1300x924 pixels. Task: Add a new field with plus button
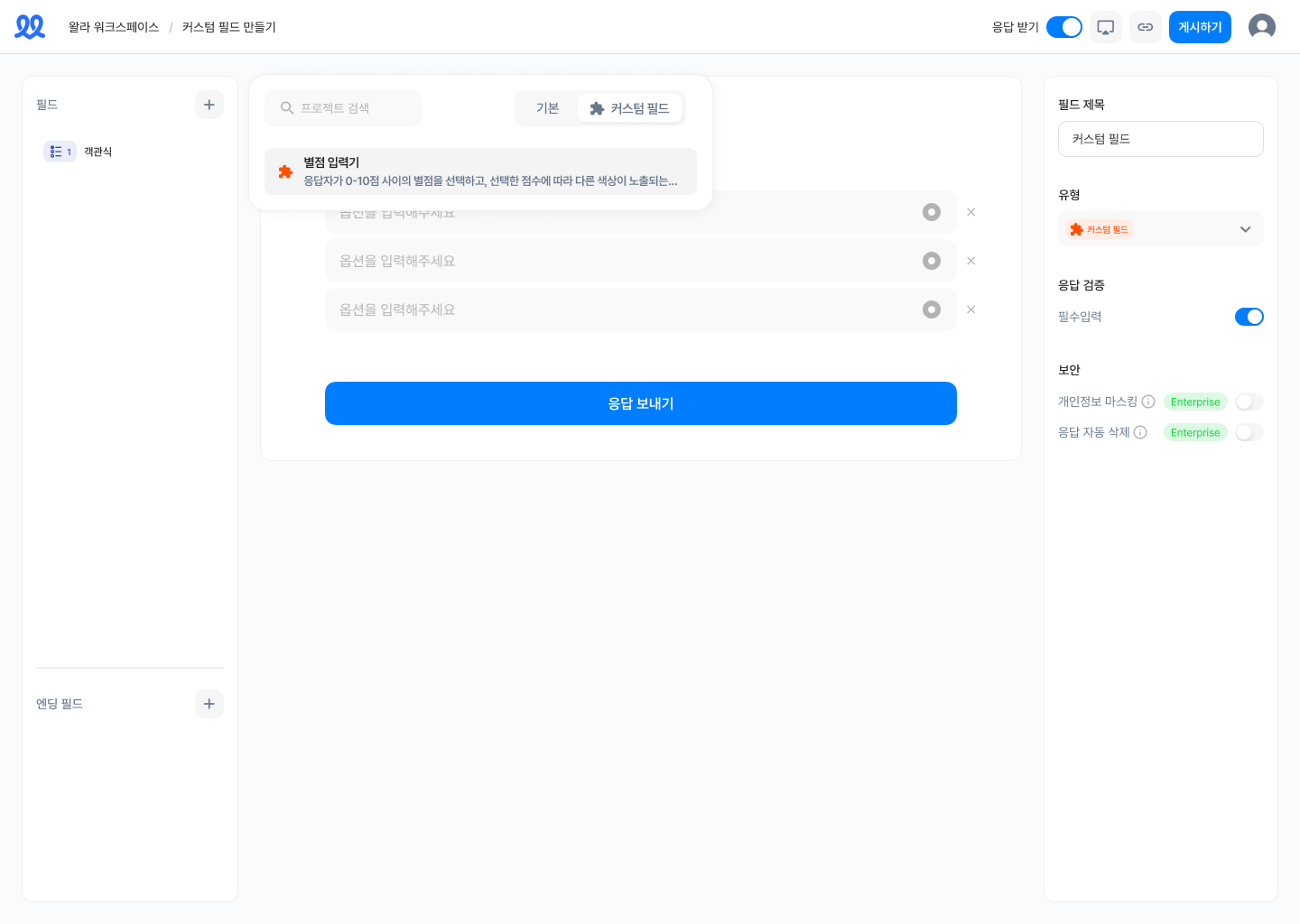coord(209,105)
